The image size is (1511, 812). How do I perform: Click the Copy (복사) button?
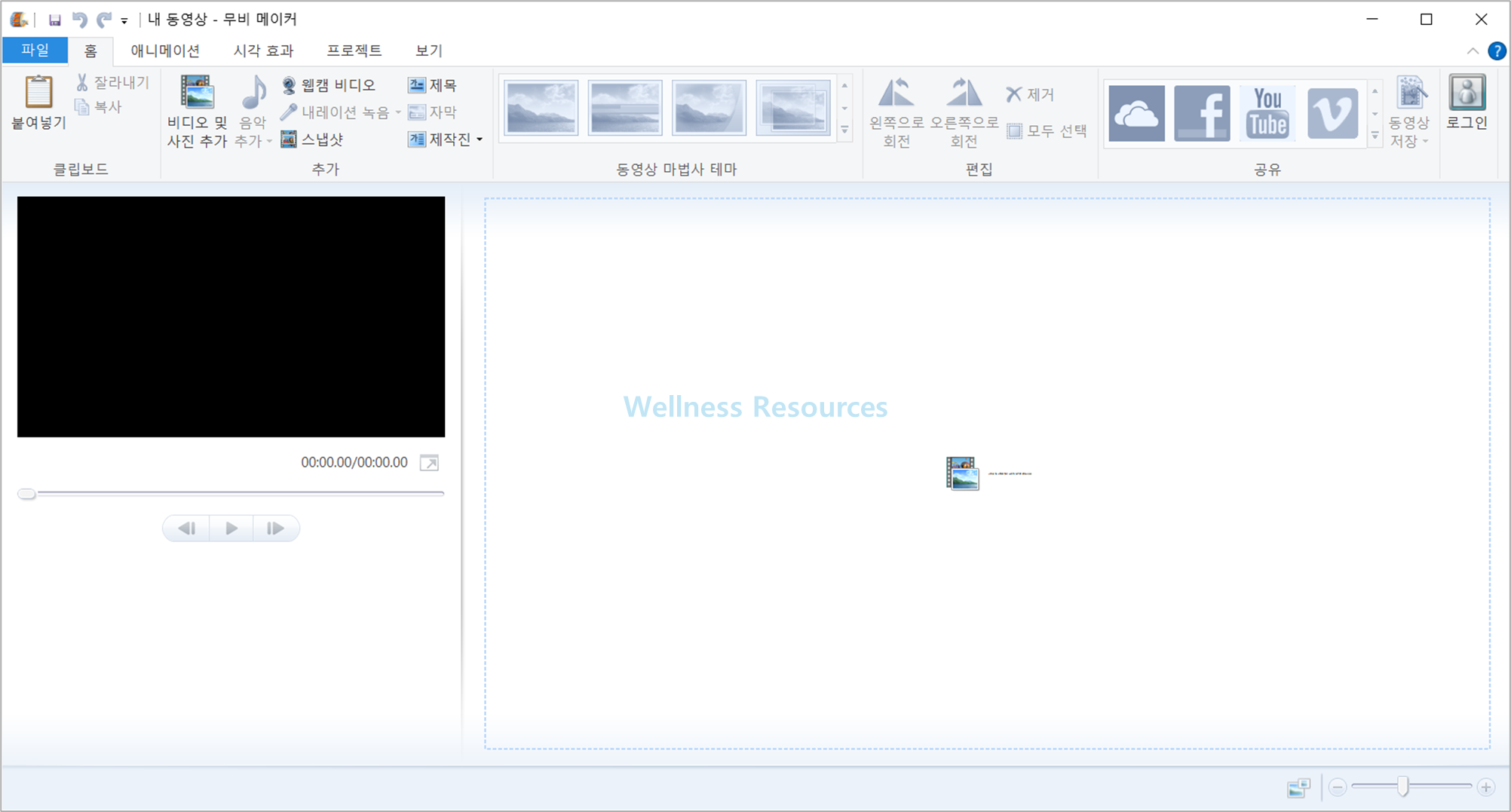click(99, 107)
